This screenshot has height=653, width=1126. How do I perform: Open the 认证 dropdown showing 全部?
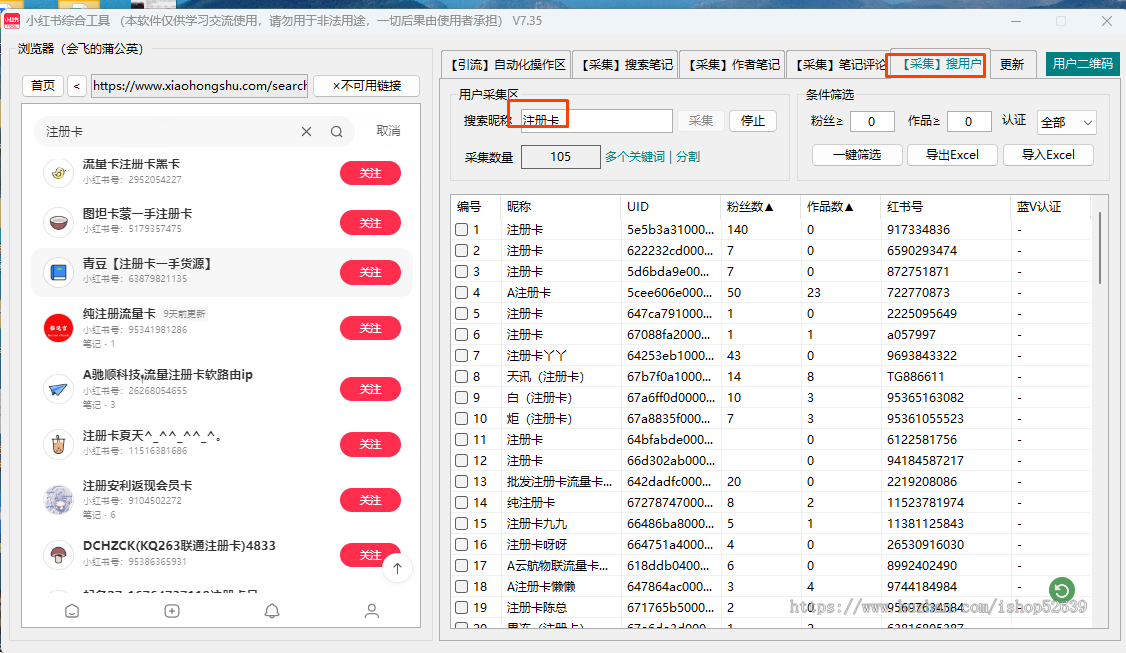(x=1066, y=122)
